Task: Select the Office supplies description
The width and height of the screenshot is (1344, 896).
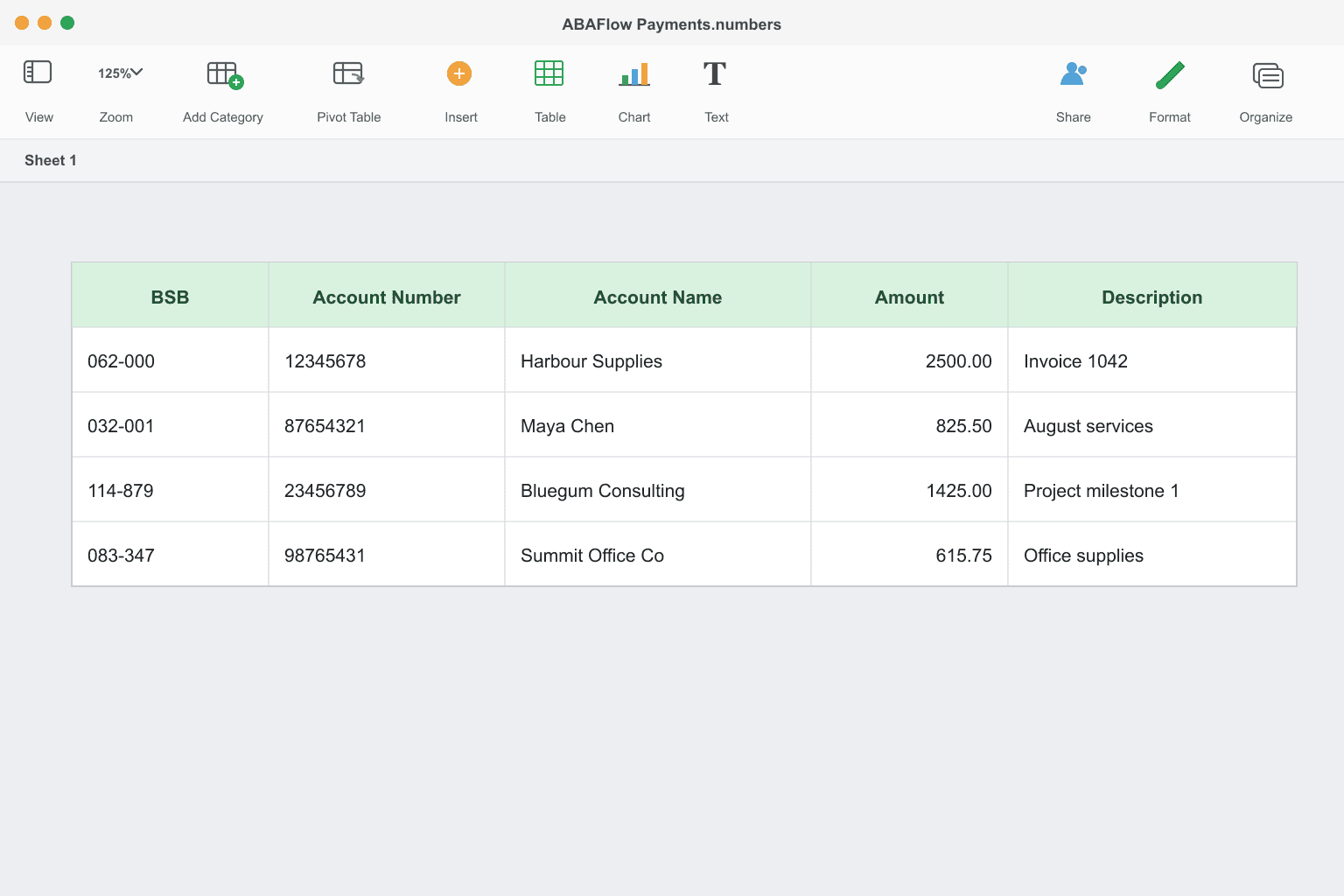Action: pyautogui.click(x=1152, y=555)
